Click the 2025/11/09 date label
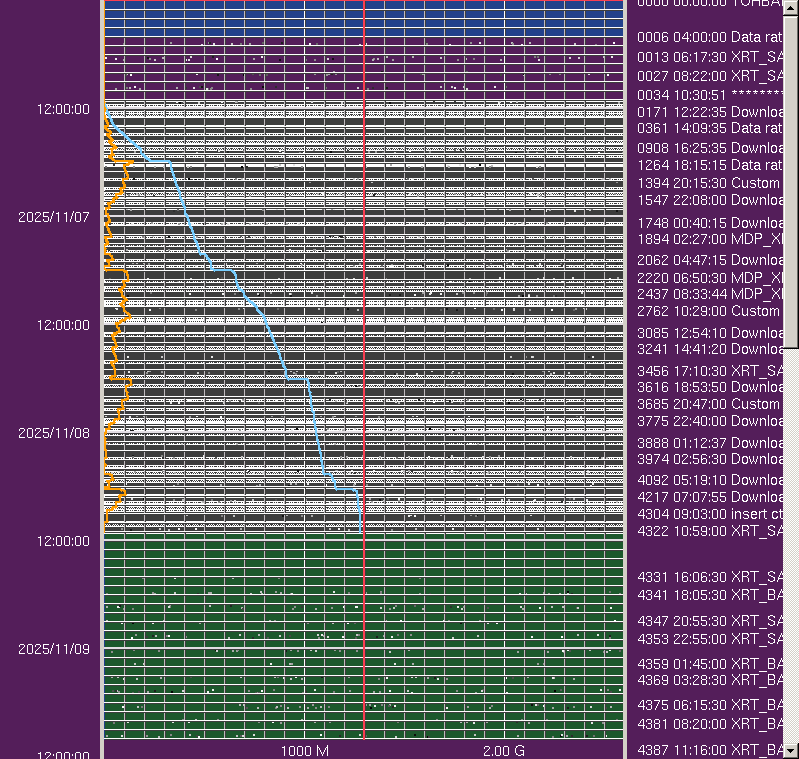 click(x=54, y=649)
